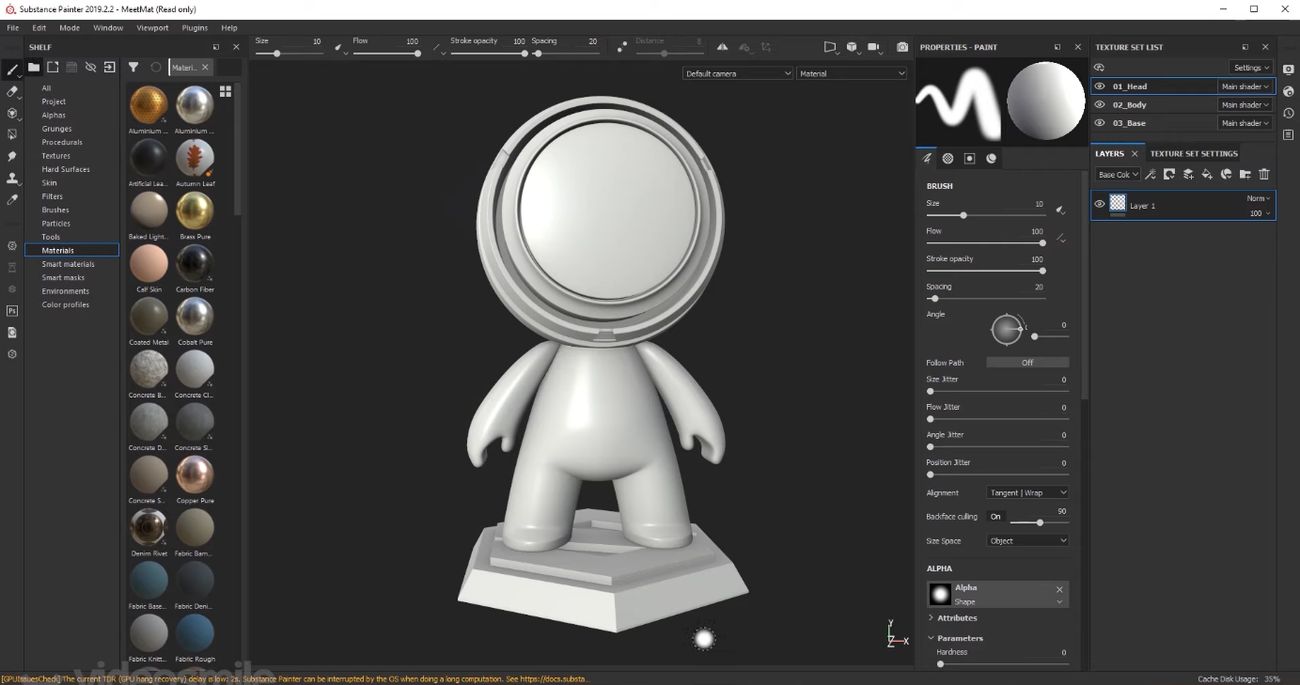1300x685 pixels.
Task: Click the shelf filter funnel icon
Action: tap(133, 67)
